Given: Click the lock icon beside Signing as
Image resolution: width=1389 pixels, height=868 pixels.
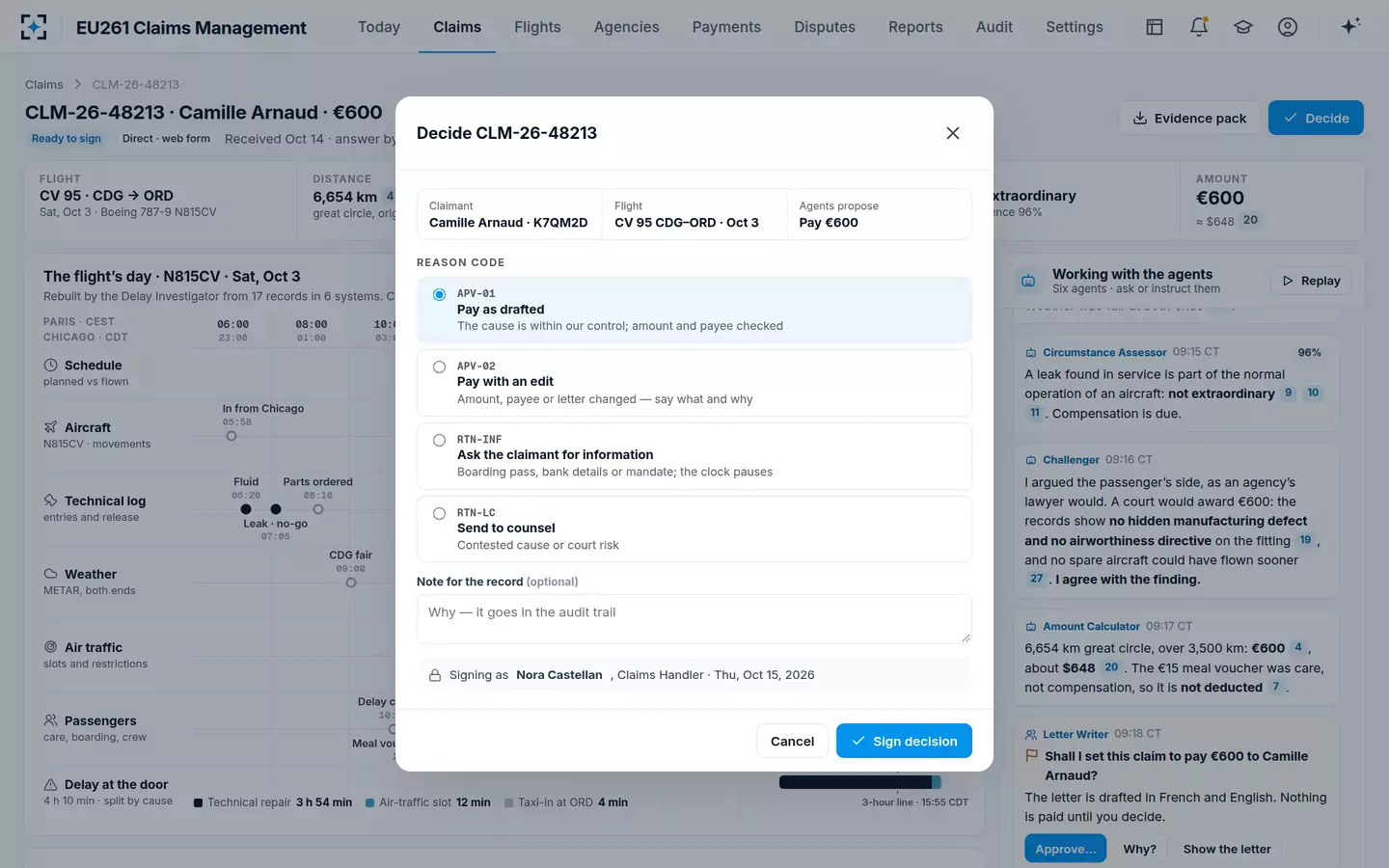Looking at the screenshot, I should coord(435,675).
